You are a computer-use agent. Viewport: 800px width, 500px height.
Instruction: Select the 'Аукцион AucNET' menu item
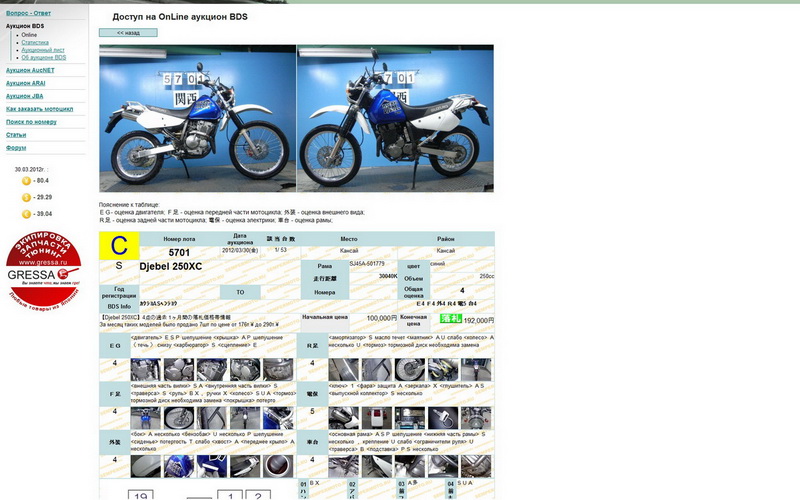point(30,71)
